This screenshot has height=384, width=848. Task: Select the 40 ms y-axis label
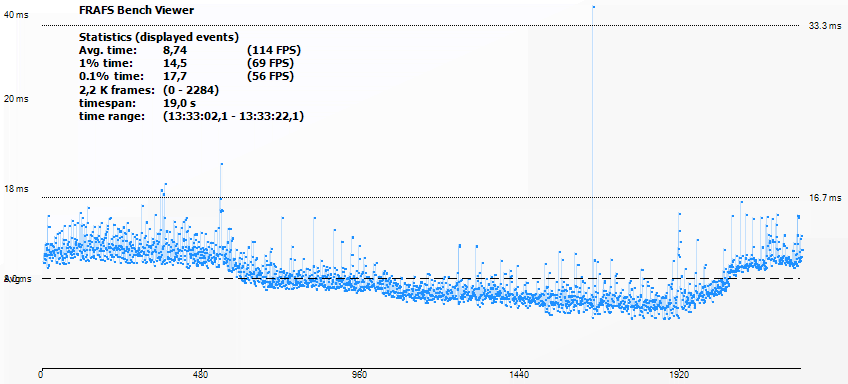click(15, 15)
